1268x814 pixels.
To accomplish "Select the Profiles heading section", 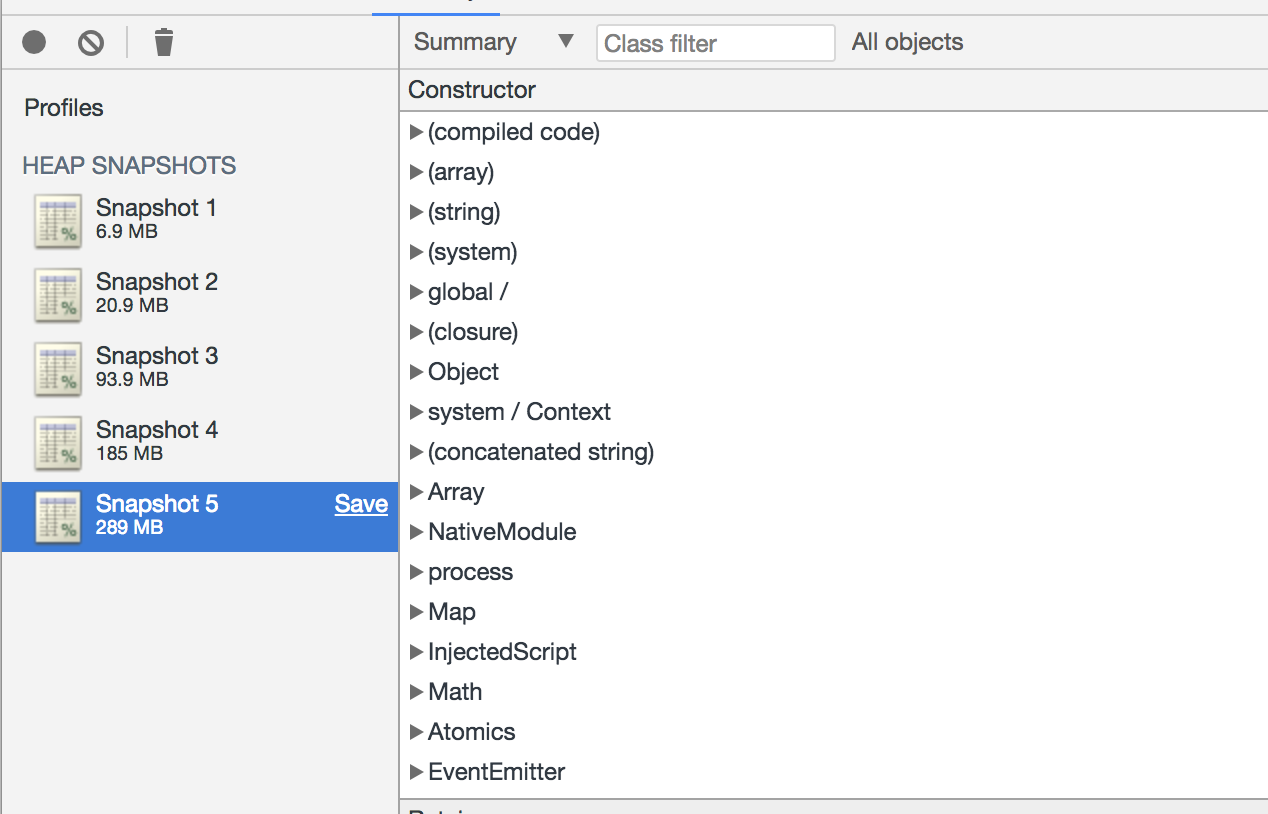I will (63, 108).
